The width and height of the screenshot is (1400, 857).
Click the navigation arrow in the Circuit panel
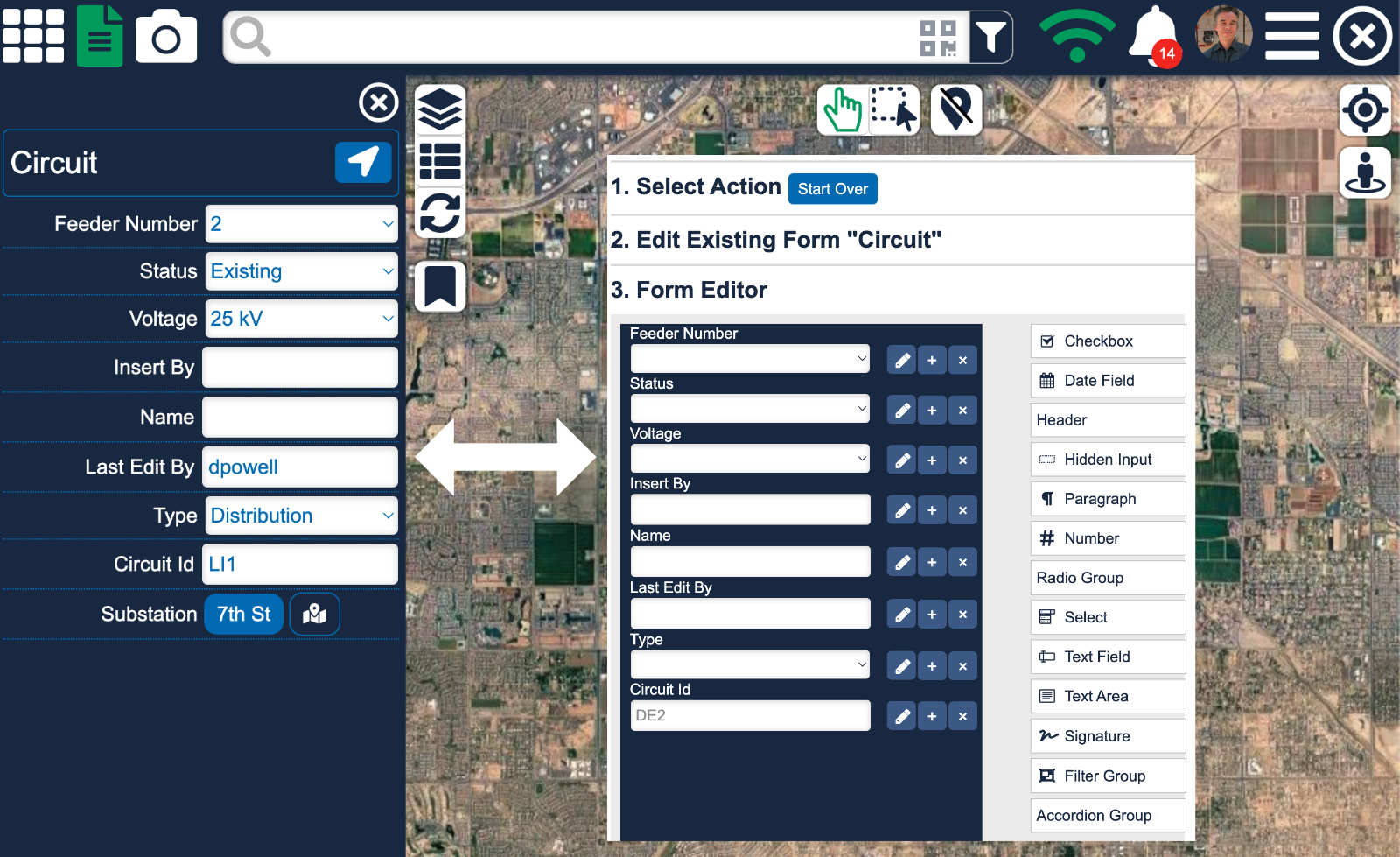click(363, 162)
